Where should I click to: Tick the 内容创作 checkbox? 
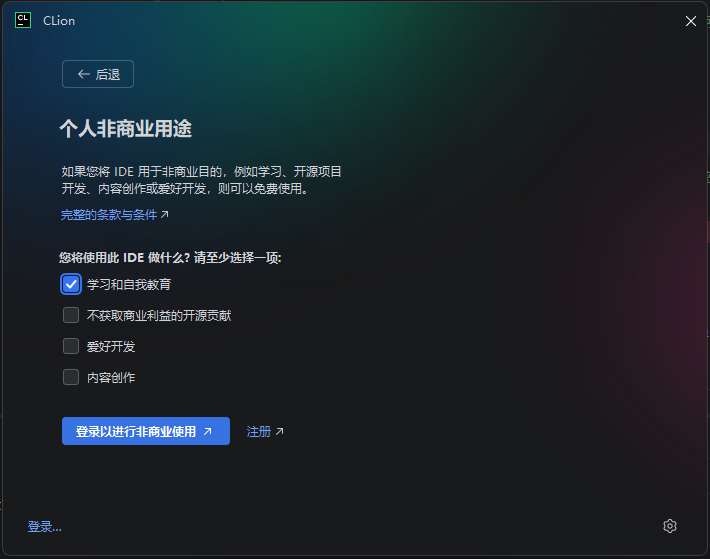click(x=71, y=377)
